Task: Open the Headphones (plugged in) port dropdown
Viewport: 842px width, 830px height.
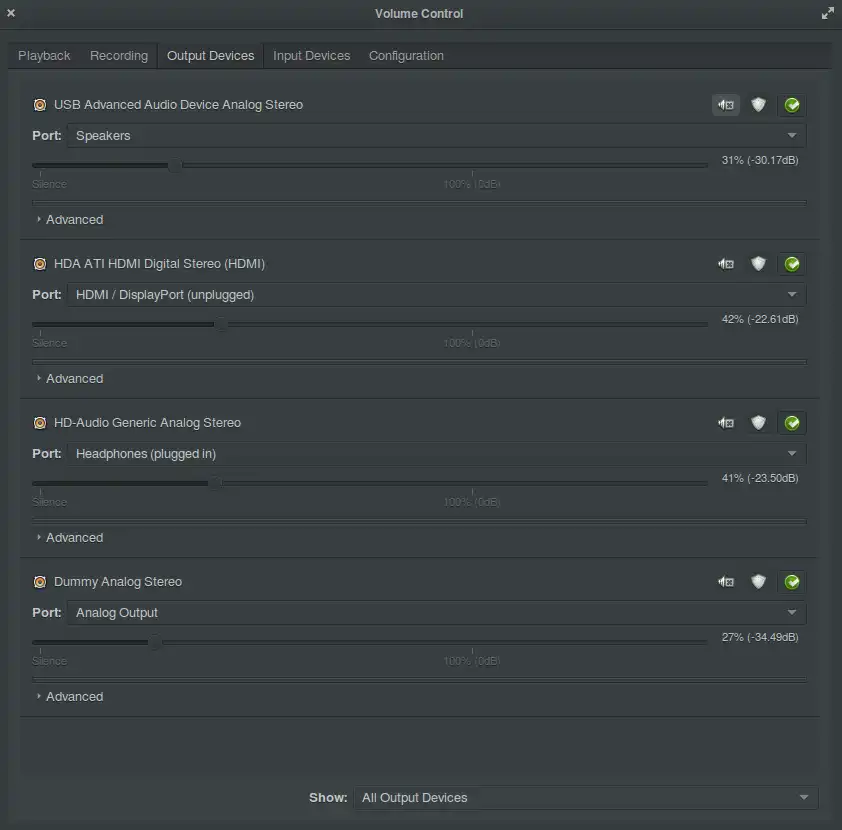Action: pos(436,454)
